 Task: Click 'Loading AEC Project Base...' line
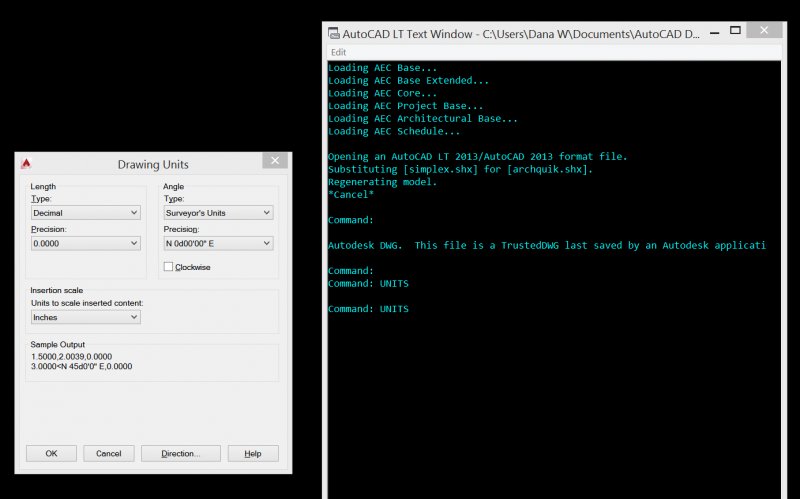point(405,106)
